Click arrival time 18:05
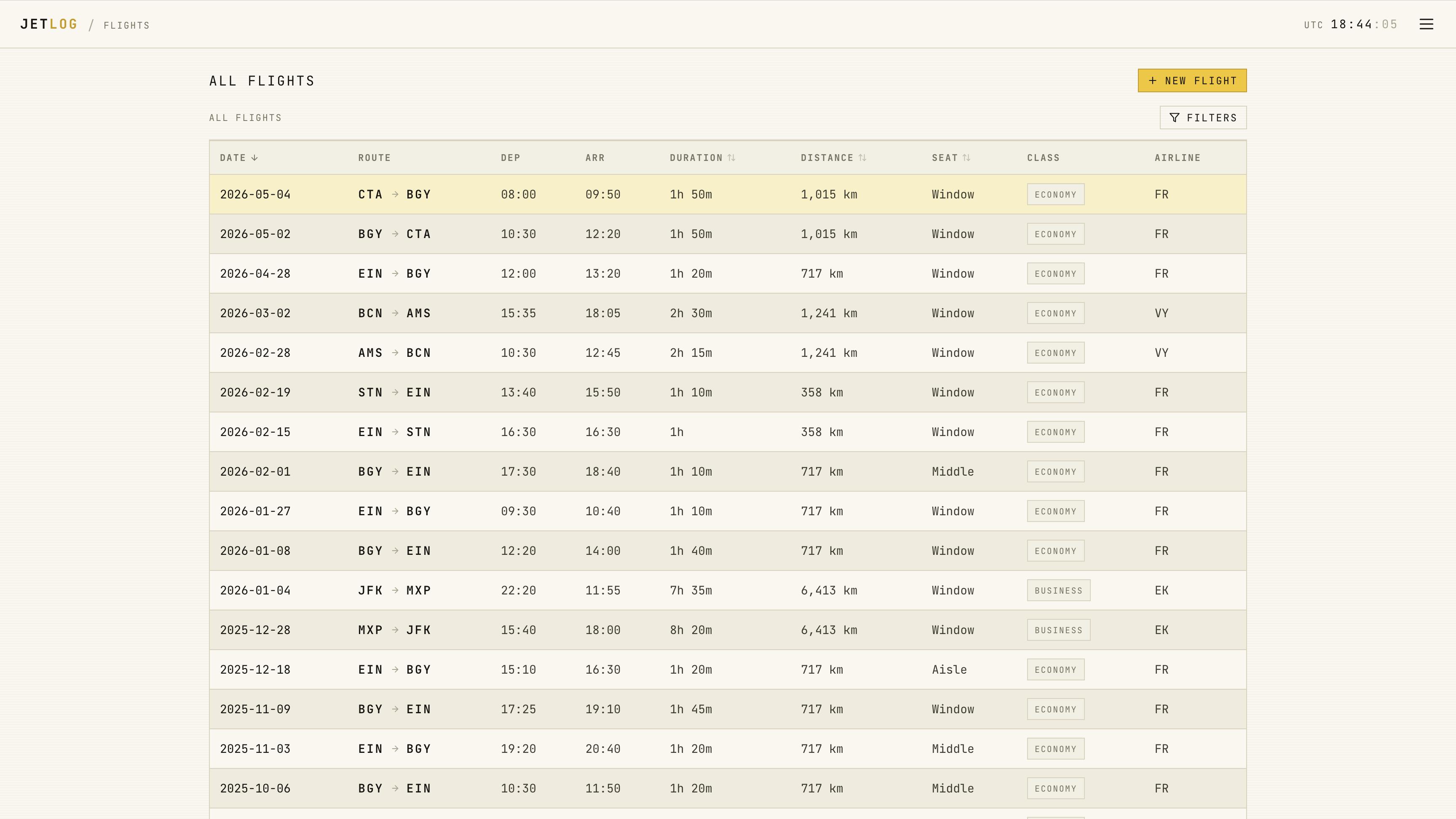Screen dimensions: 1456x819 click(x=602, y=313)
